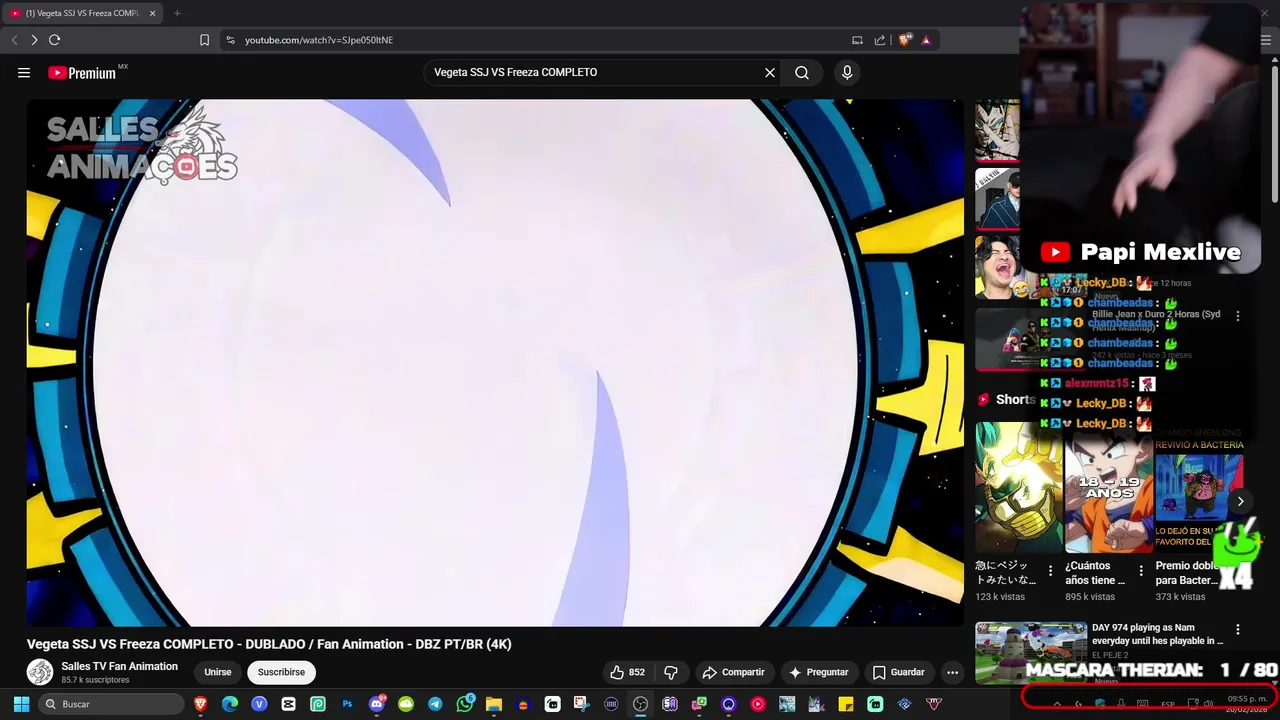Save video with the Guardar button
This screenshot has width=1280, height=720.
(x=898, y=673)
